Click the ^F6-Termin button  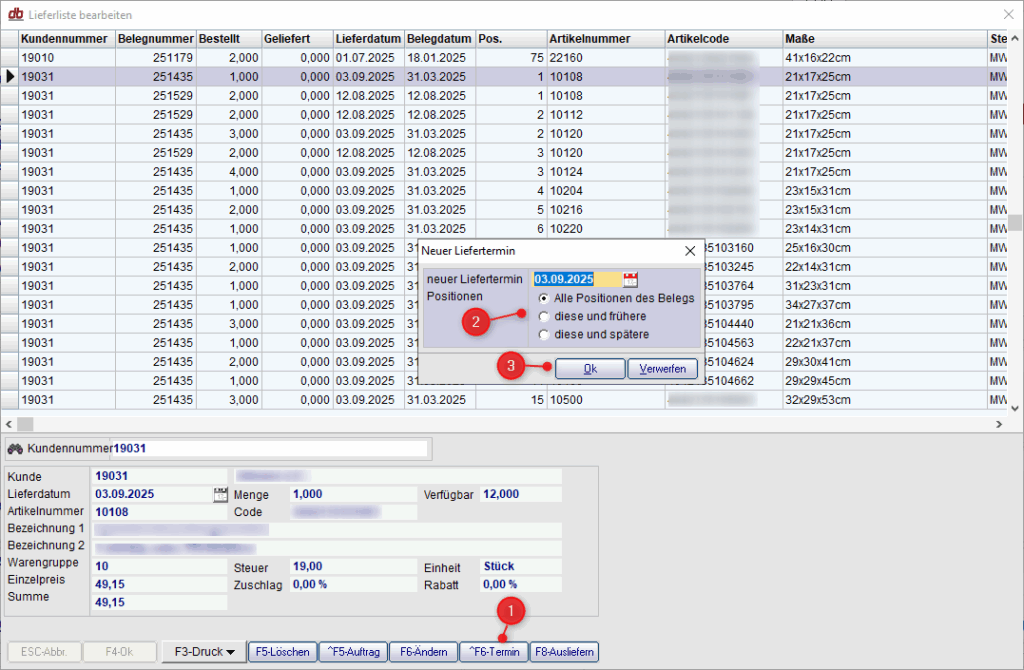point(494,652)
